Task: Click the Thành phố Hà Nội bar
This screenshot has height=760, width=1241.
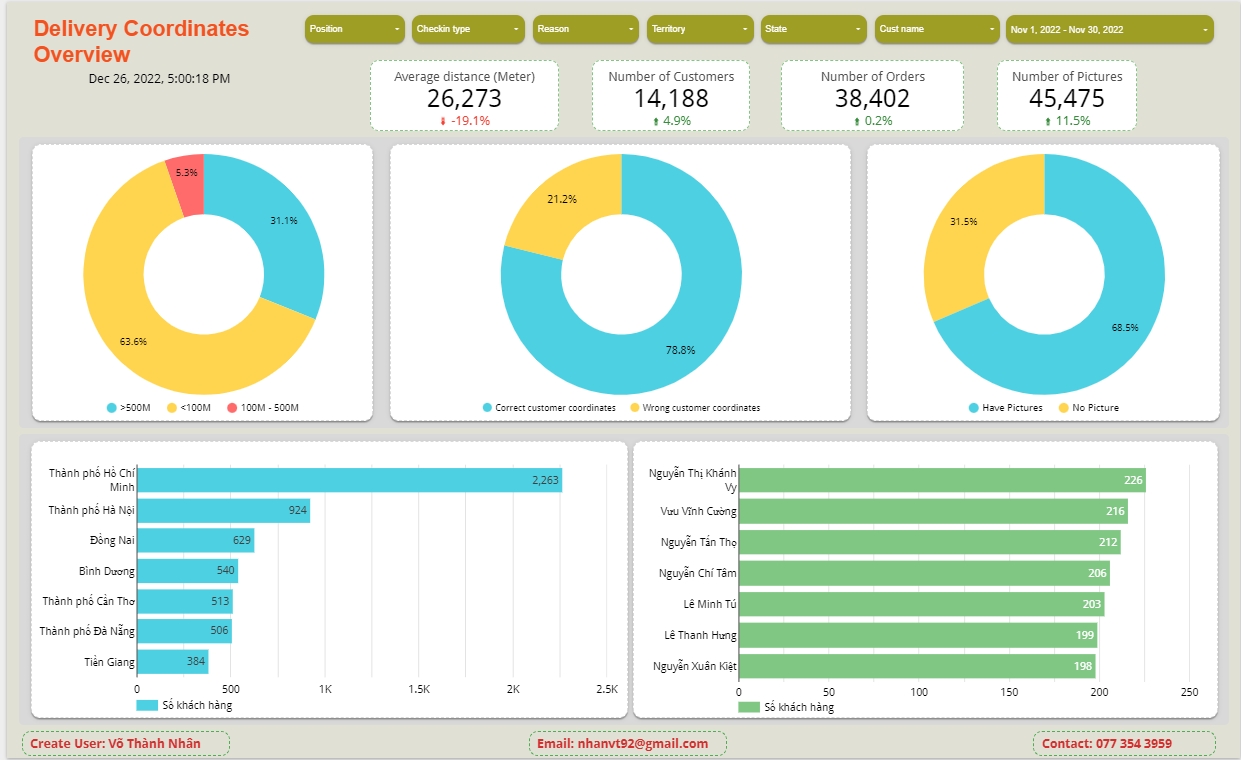Action: (223, 510)
